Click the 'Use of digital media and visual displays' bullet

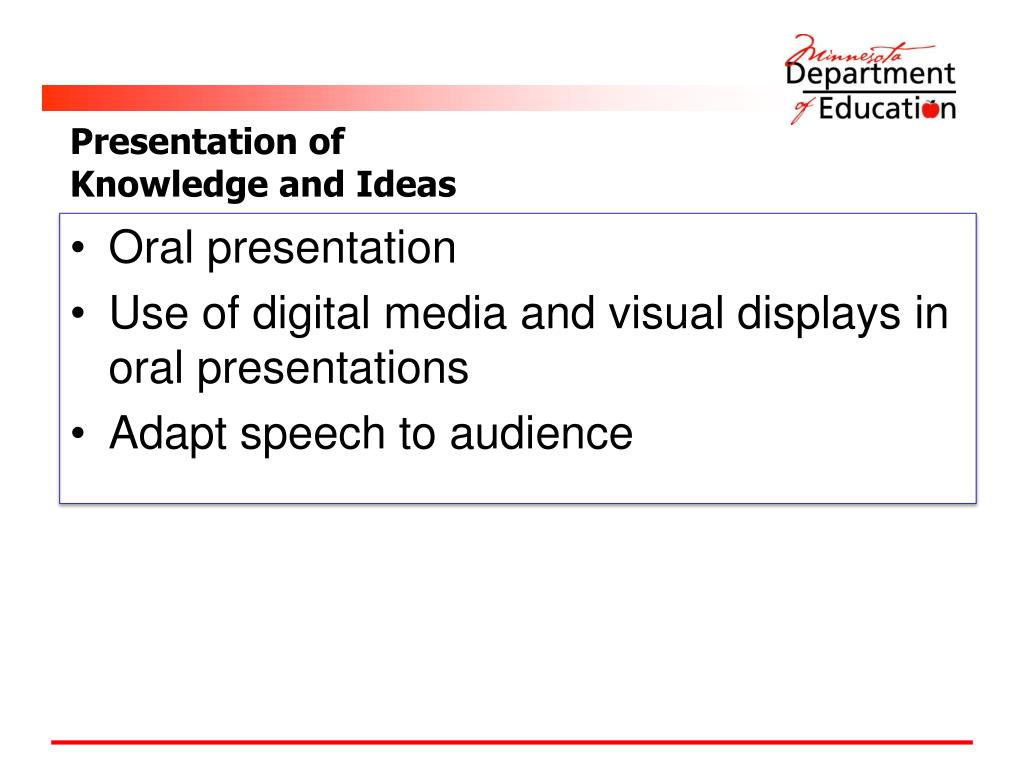pyautogui.click(x=528, y=340)
